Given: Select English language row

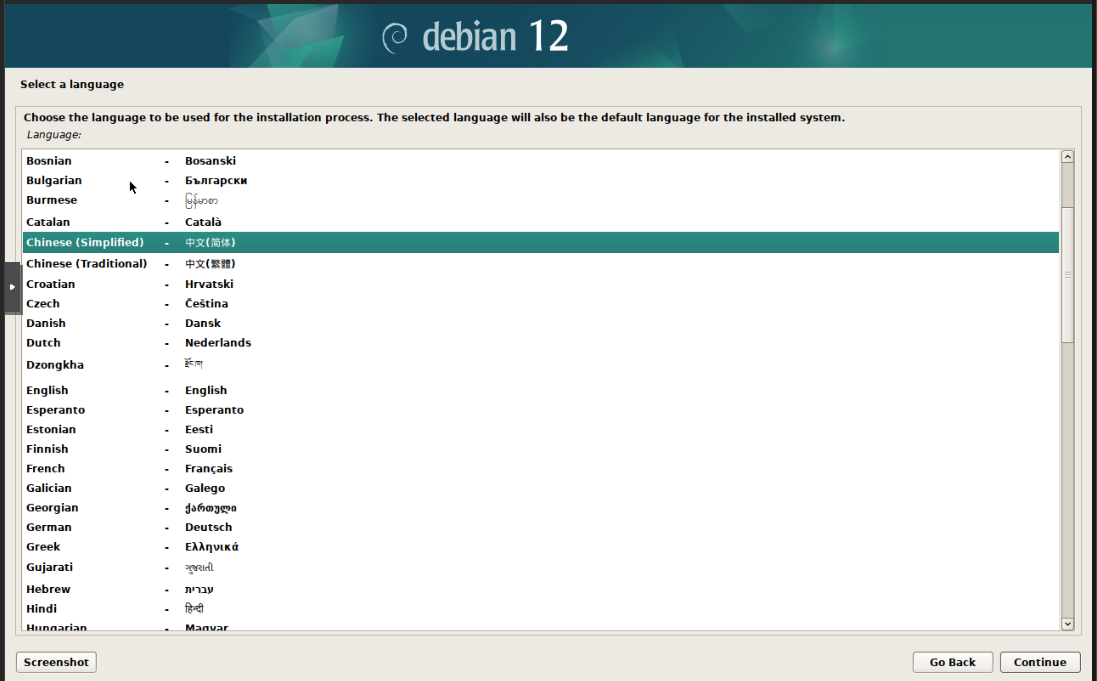Looking at the screenshot, I should tap(541, 391).
